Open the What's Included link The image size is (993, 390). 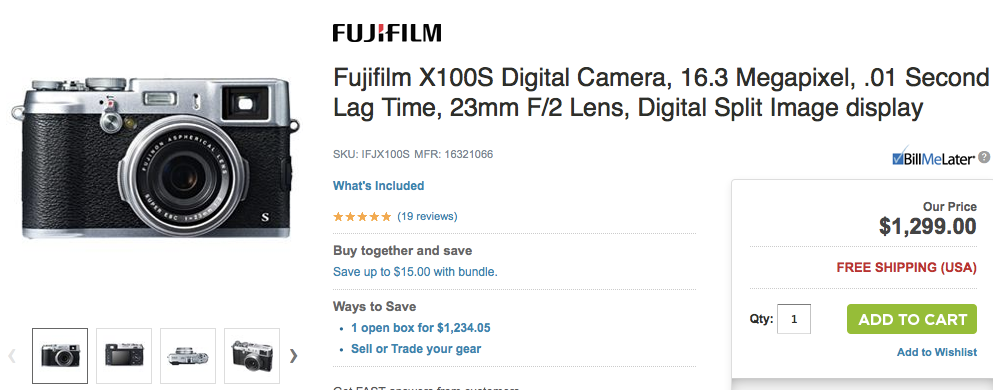click(x=379, y=186)
